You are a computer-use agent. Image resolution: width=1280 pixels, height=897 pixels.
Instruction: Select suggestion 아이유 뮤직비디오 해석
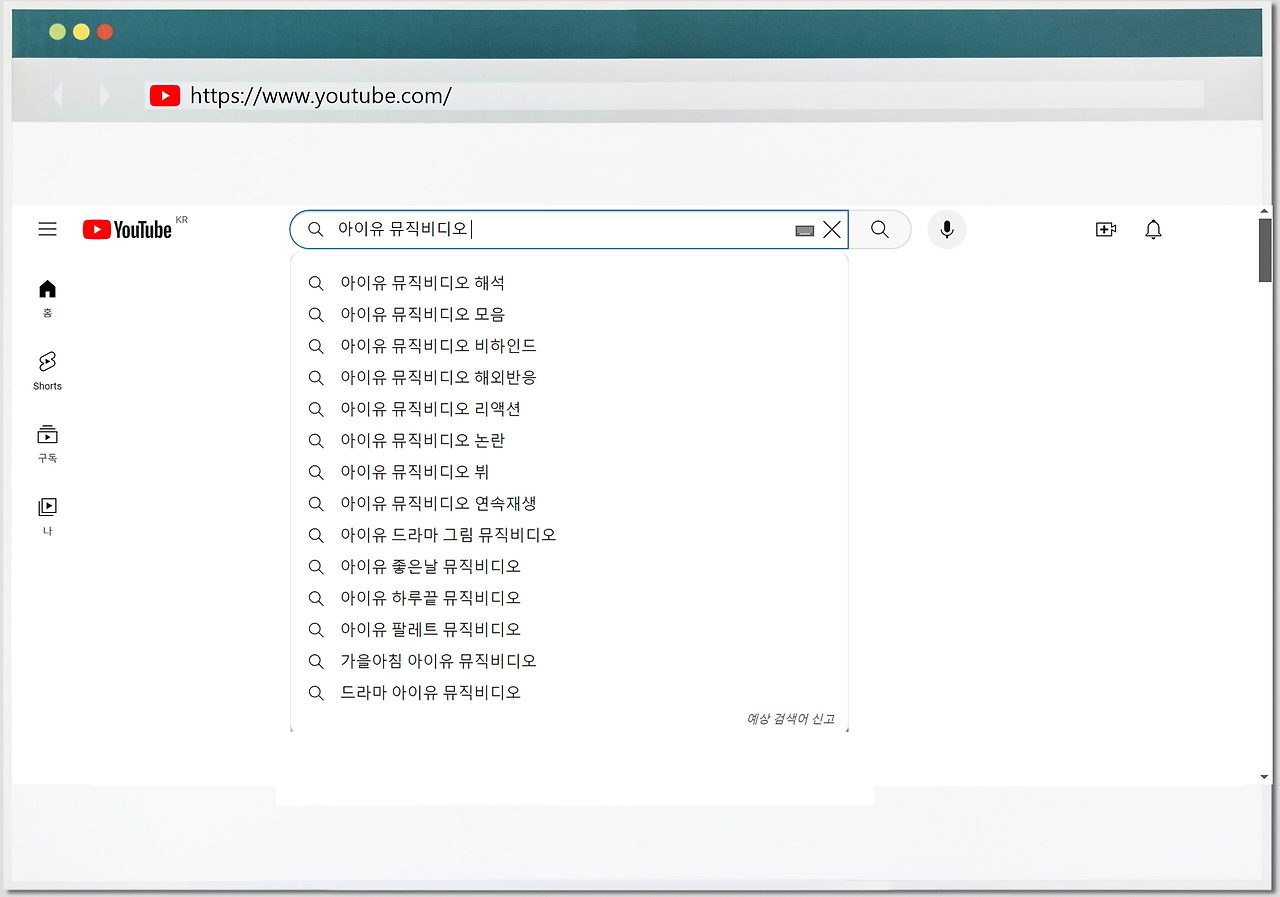coord(569,283)
